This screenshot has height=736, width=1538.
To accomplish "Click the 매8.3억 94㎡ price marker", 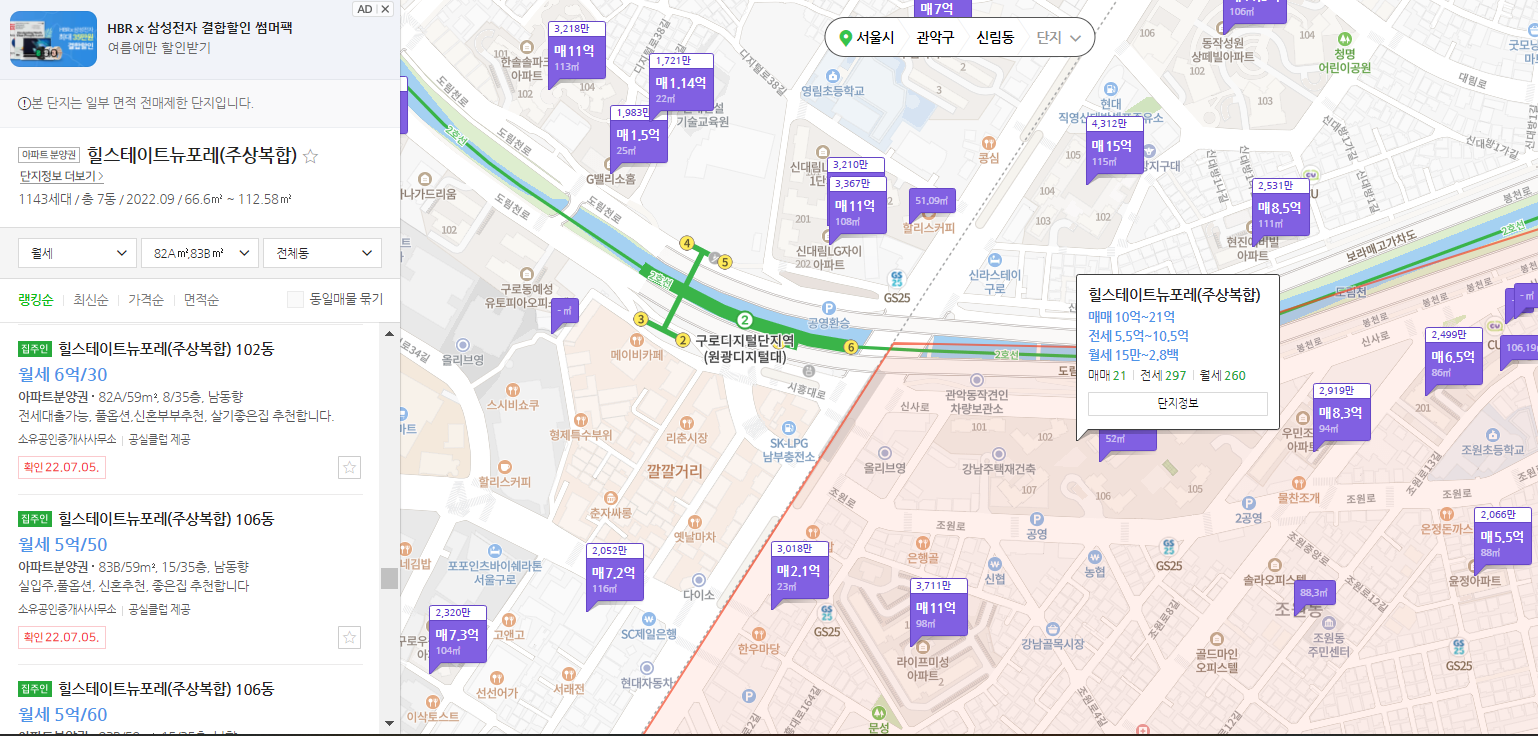I will [x=1341, y=413].
